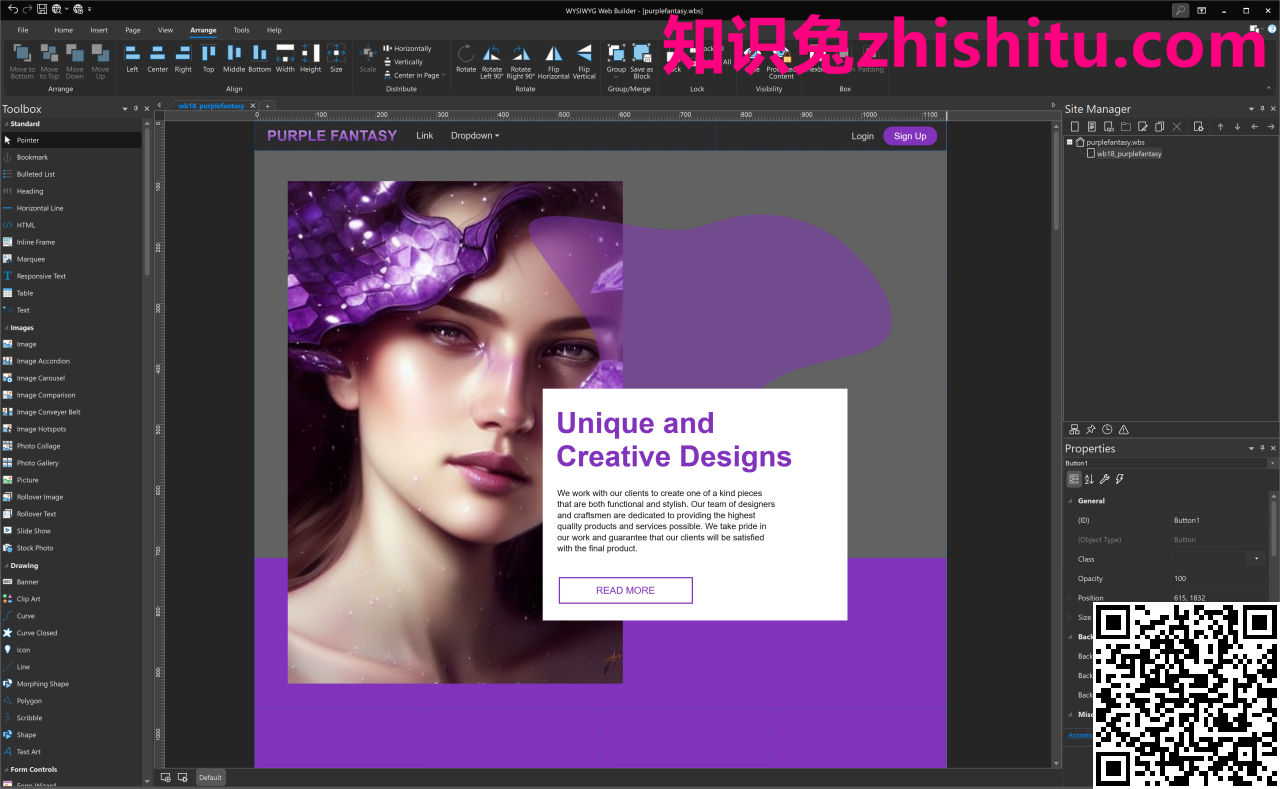
Task: Switch to the View ribbon tab
Action: point(165,30)
